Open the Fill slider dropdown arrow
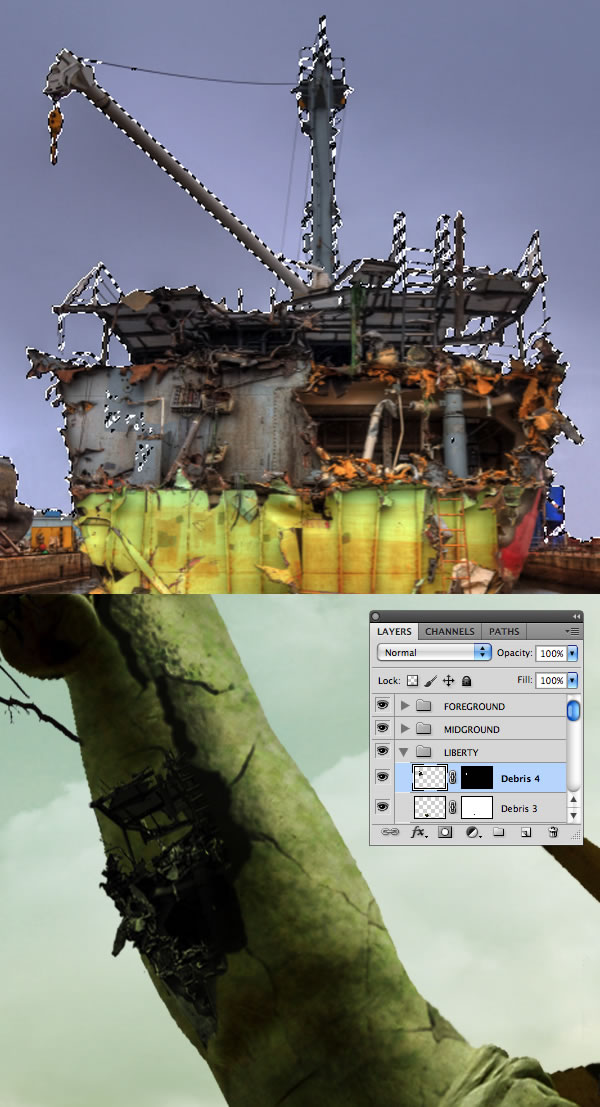Image resolution: width=600 pixels, height=1107 pixels. coord(572,681)
